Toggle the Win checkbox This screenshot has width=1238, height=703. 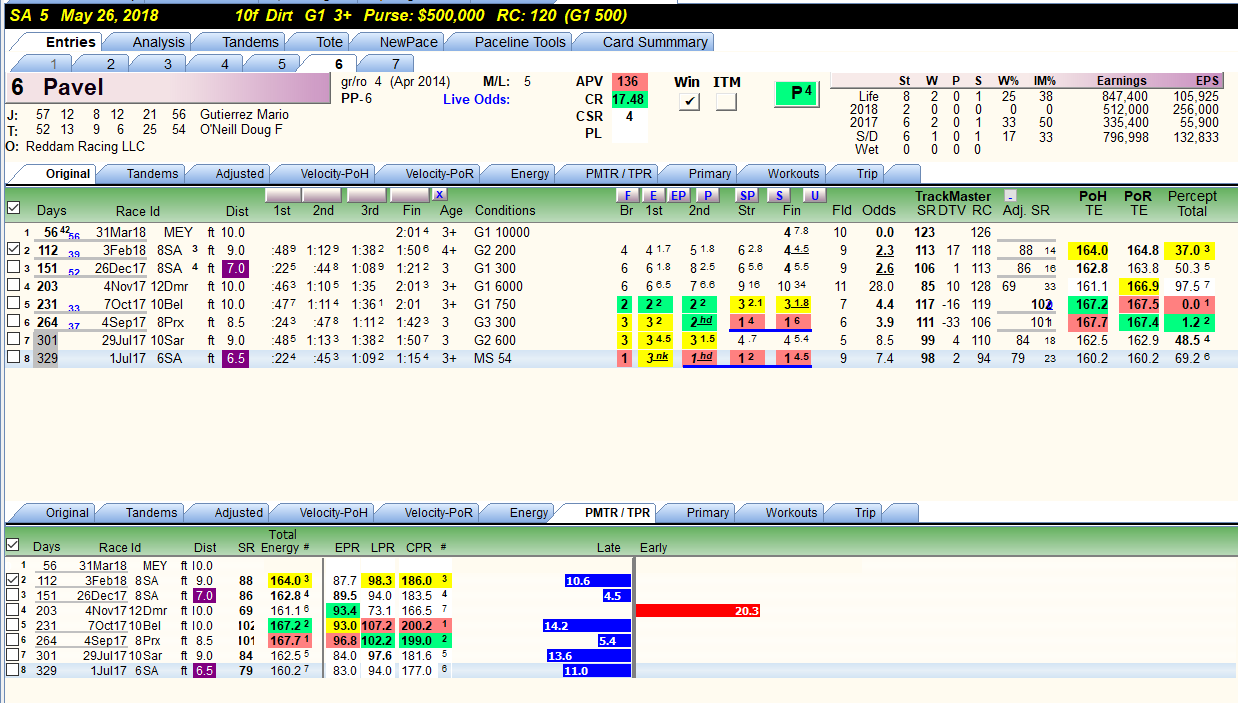coord(688,102)
